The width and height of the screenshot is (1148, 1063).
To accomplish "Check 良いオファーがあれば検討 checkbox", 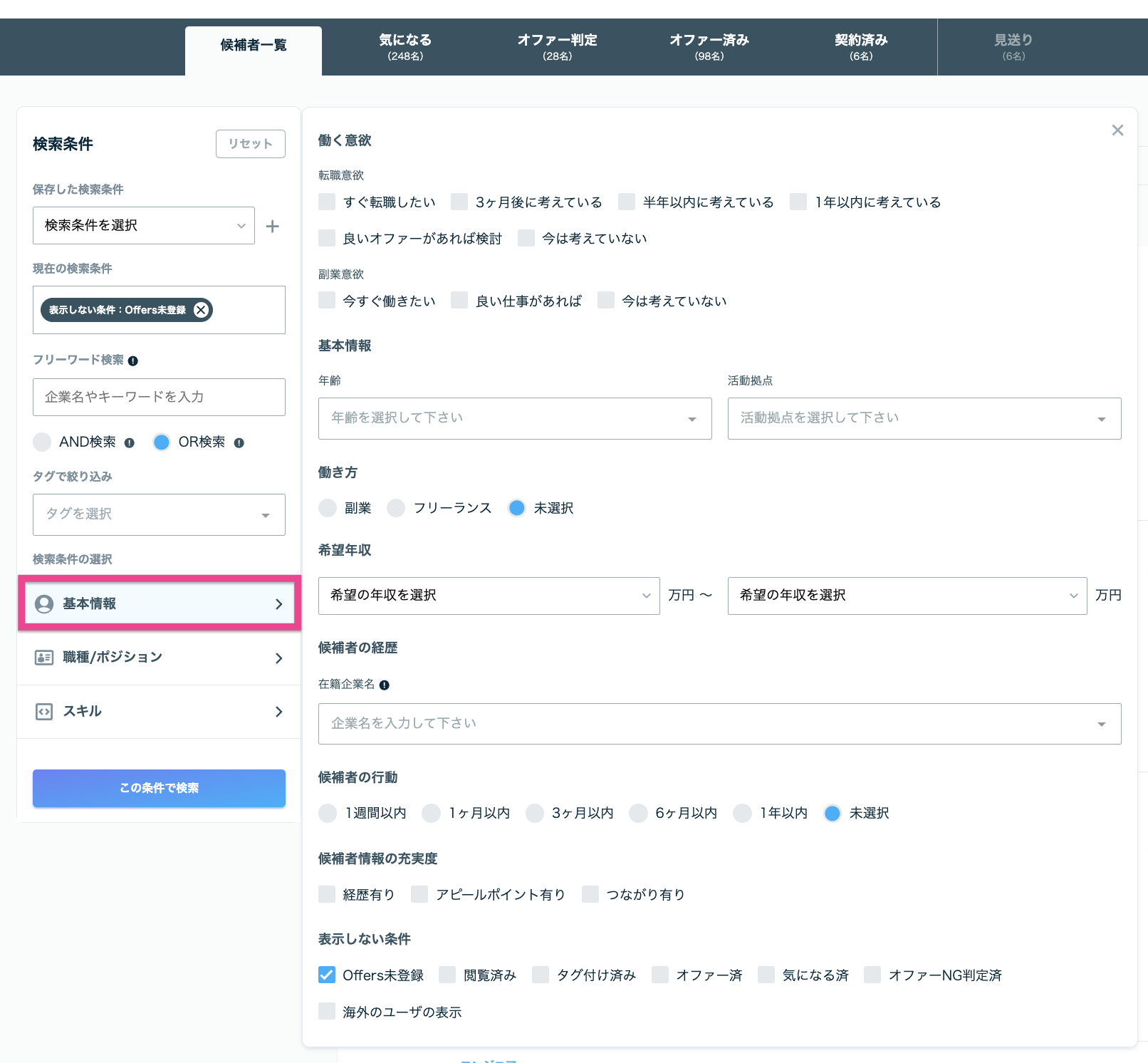I will (327, 238).
